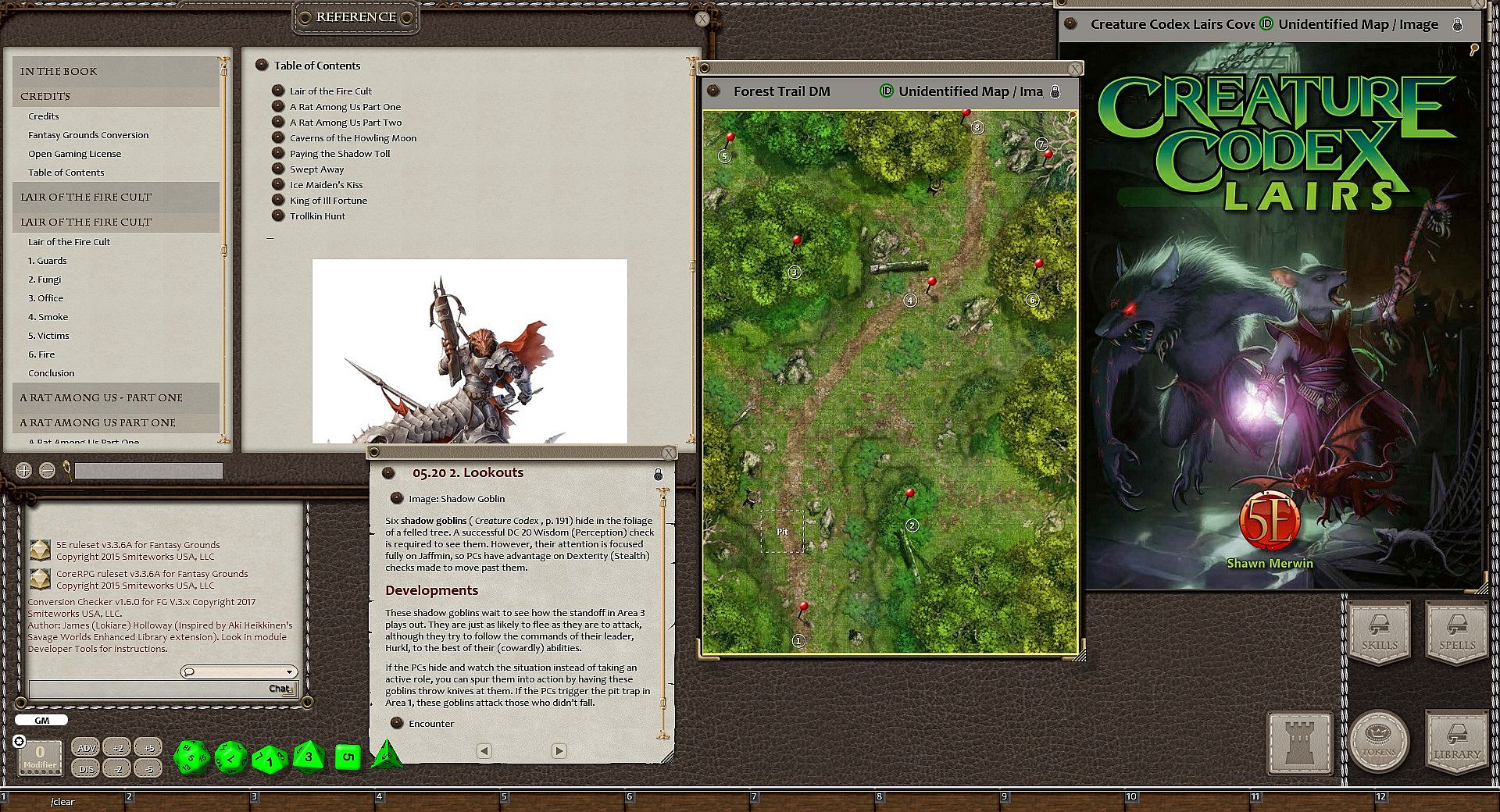Click the red map pin for area 6
Screen dimensions: 1500x812
point(1037,265)
